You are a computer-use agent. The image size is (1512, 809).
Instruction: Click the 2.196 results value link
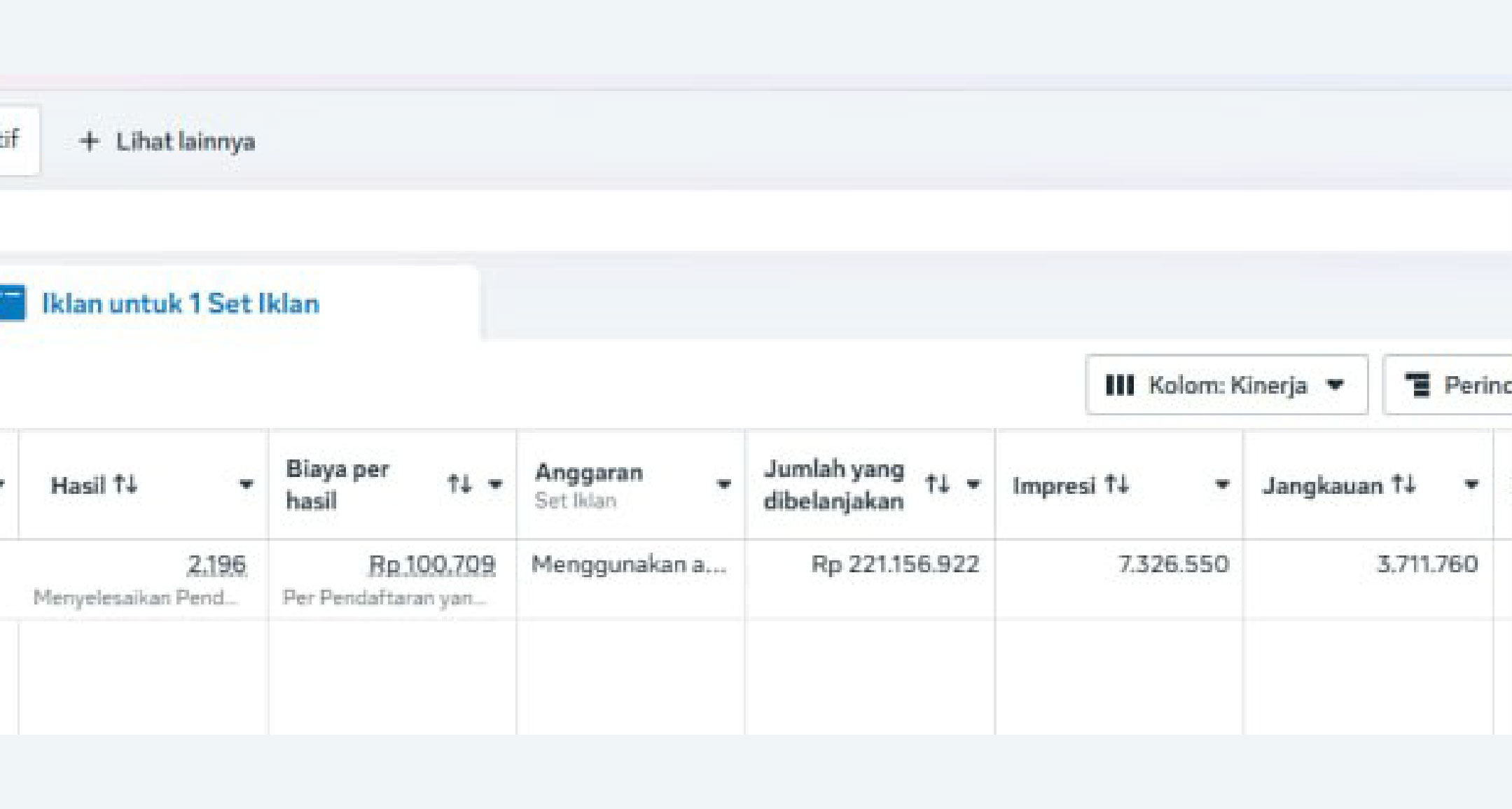(216, 565)
